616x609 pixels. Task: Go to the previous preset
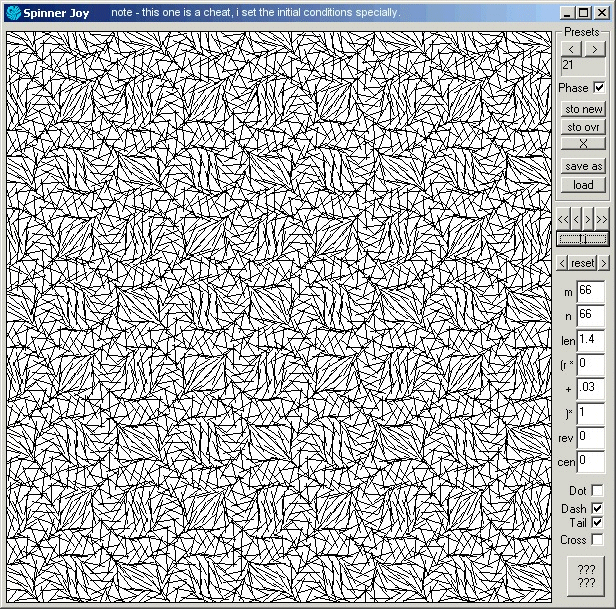pyautogui.click(x=571, y=49)
